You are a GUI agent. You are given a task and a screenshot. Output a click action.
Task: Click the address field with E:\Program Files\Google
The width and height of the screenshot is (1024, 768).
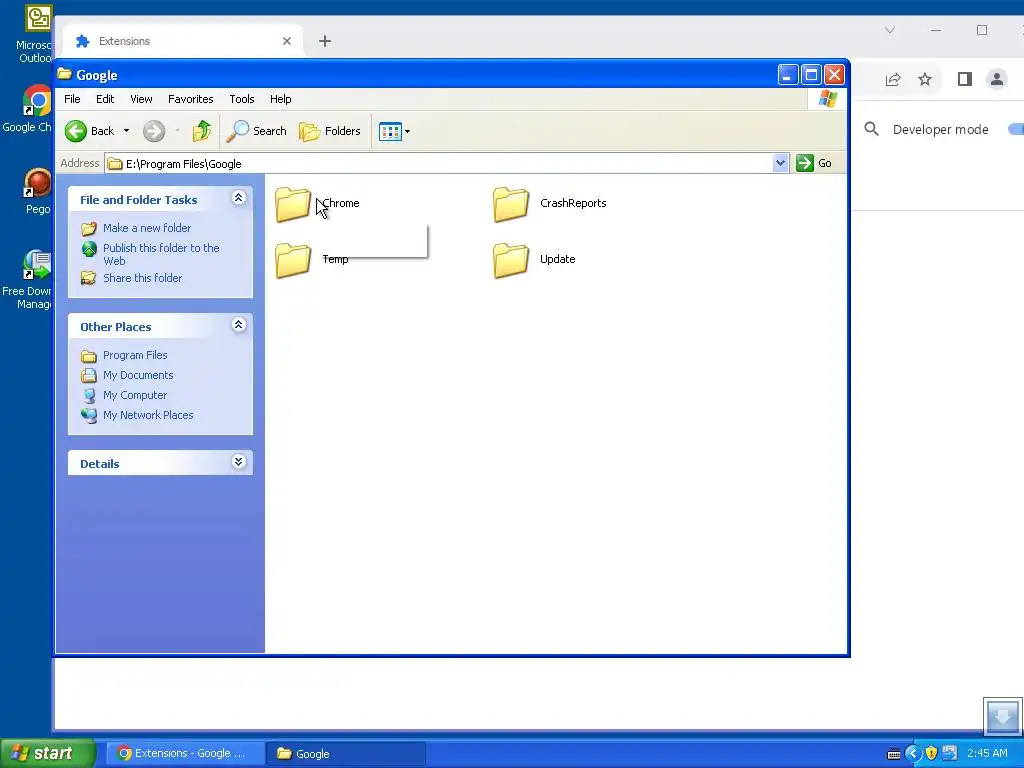[439, 164]
